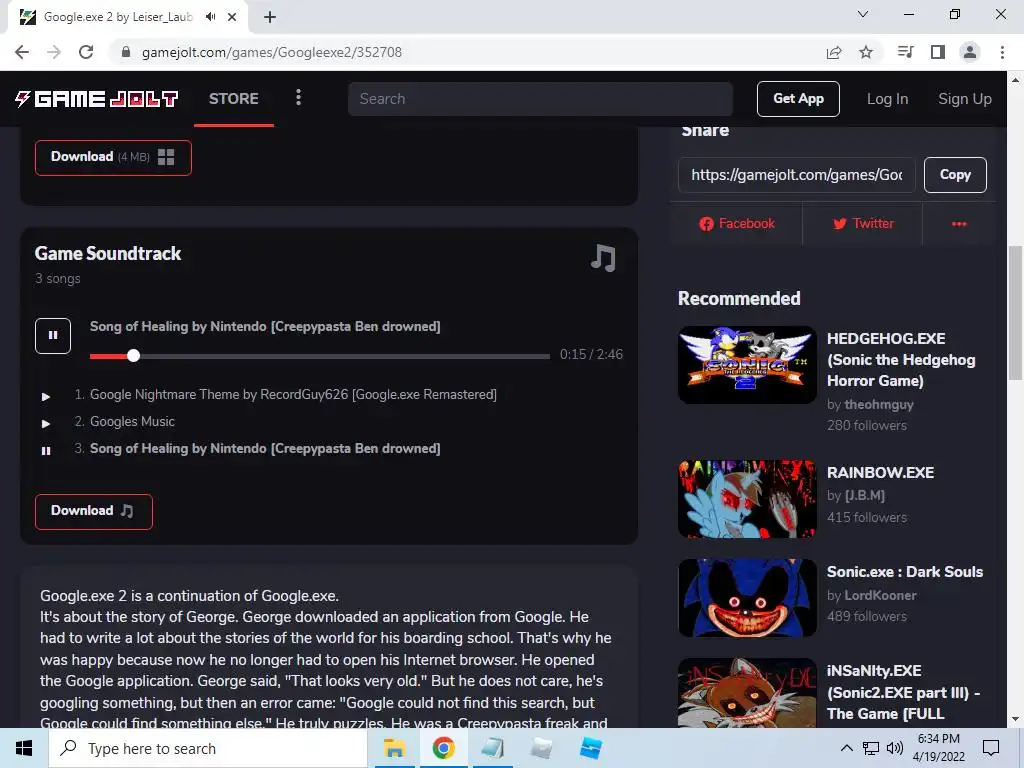Open the Windows Start menu

pos(24,748)
